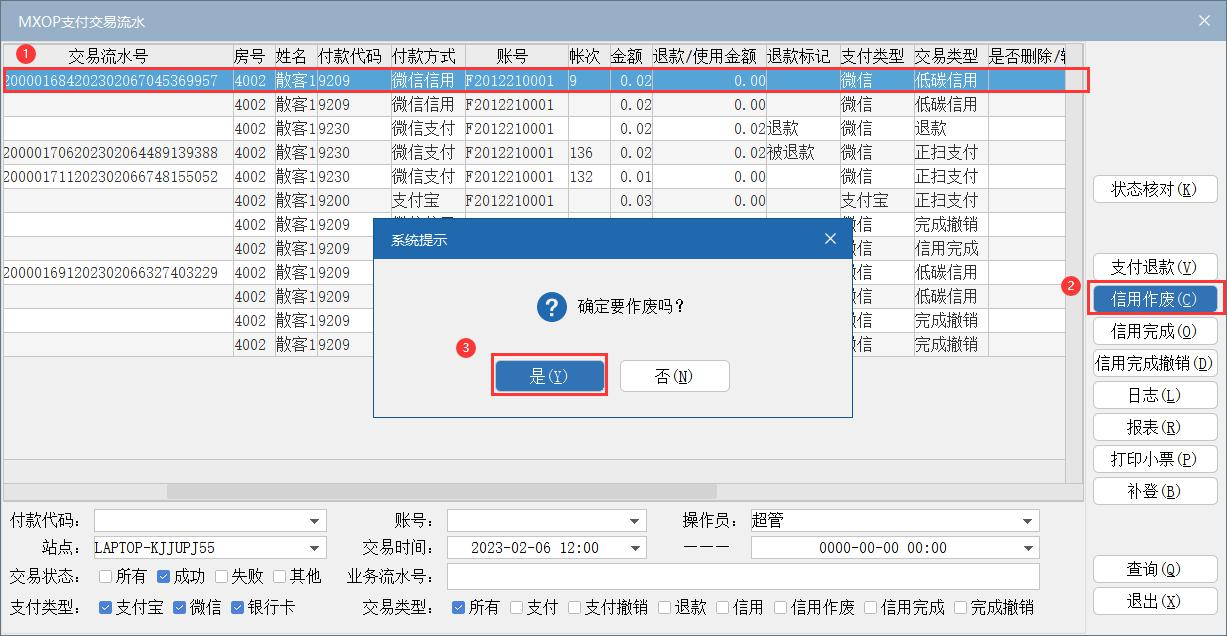Click the 打印小票(P) print receipt button
Screen dimensions: 1227x636
coord(1155,459)
